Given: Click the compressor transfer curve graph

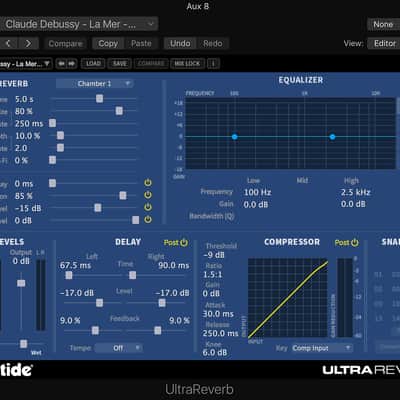Looking at the screenshot, I should (x=288, y=298).
